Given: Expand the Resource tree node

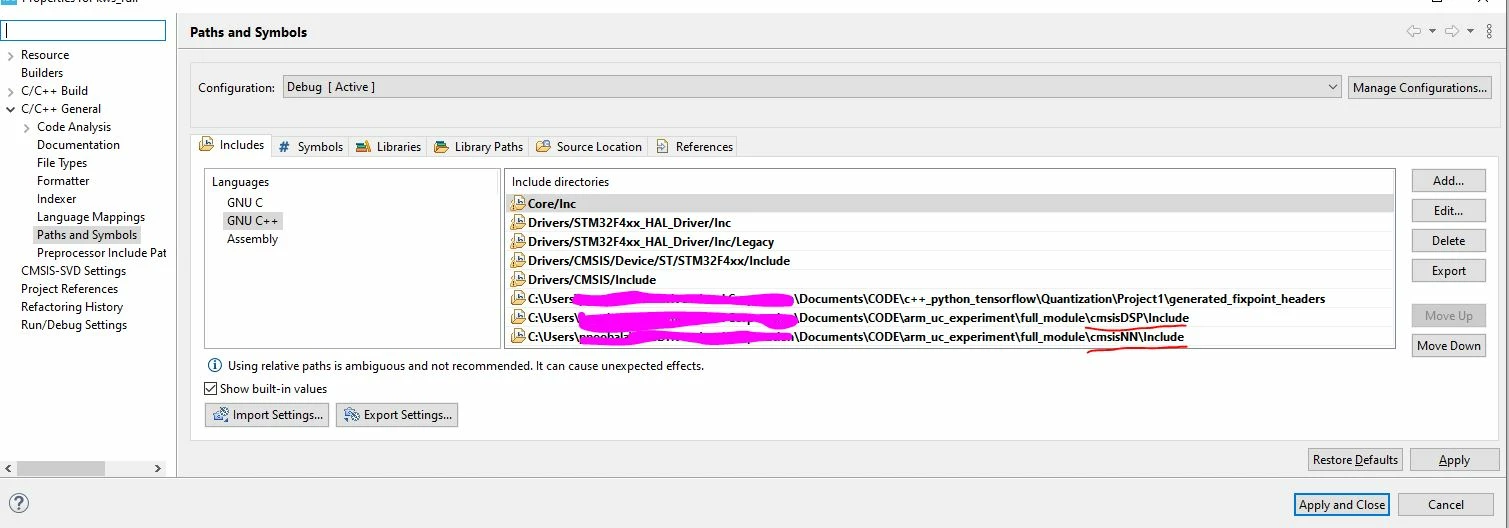Looking at the screenshot, I should (10, 55).
